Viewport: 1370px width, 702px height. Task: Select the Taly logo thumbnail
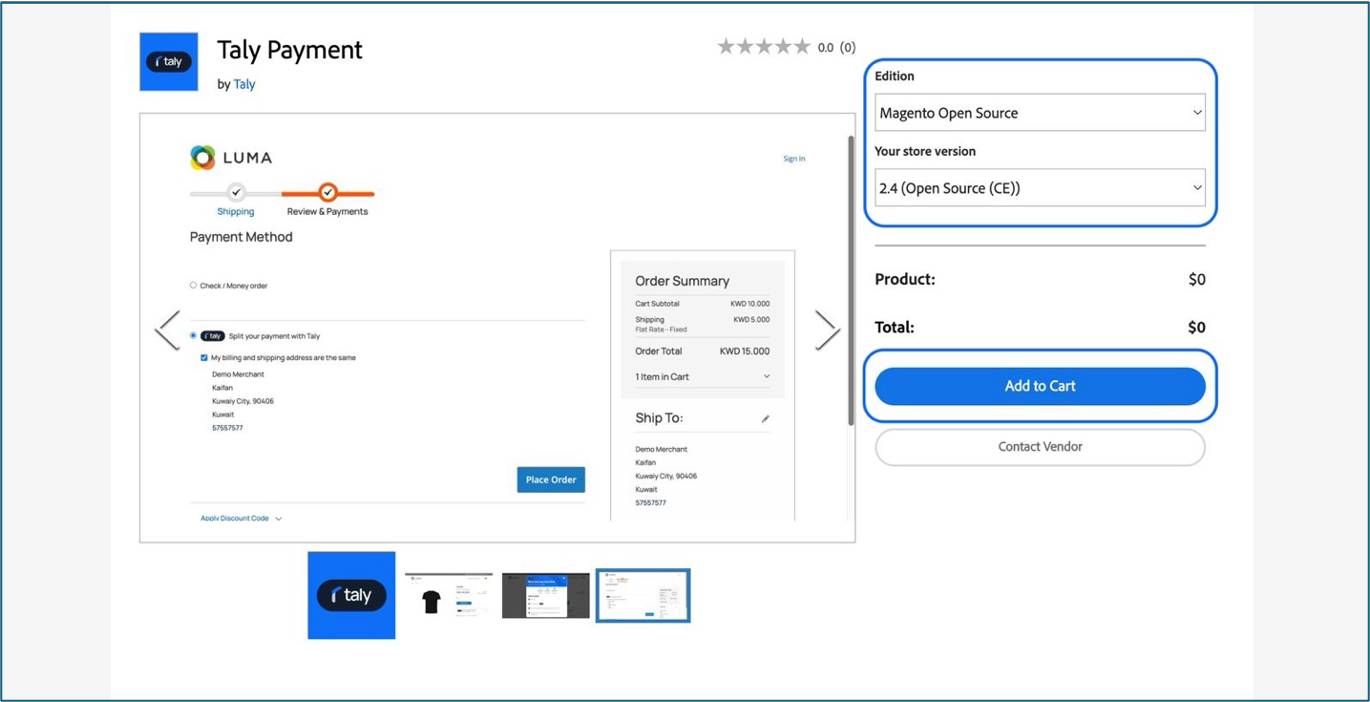point(351,595)
